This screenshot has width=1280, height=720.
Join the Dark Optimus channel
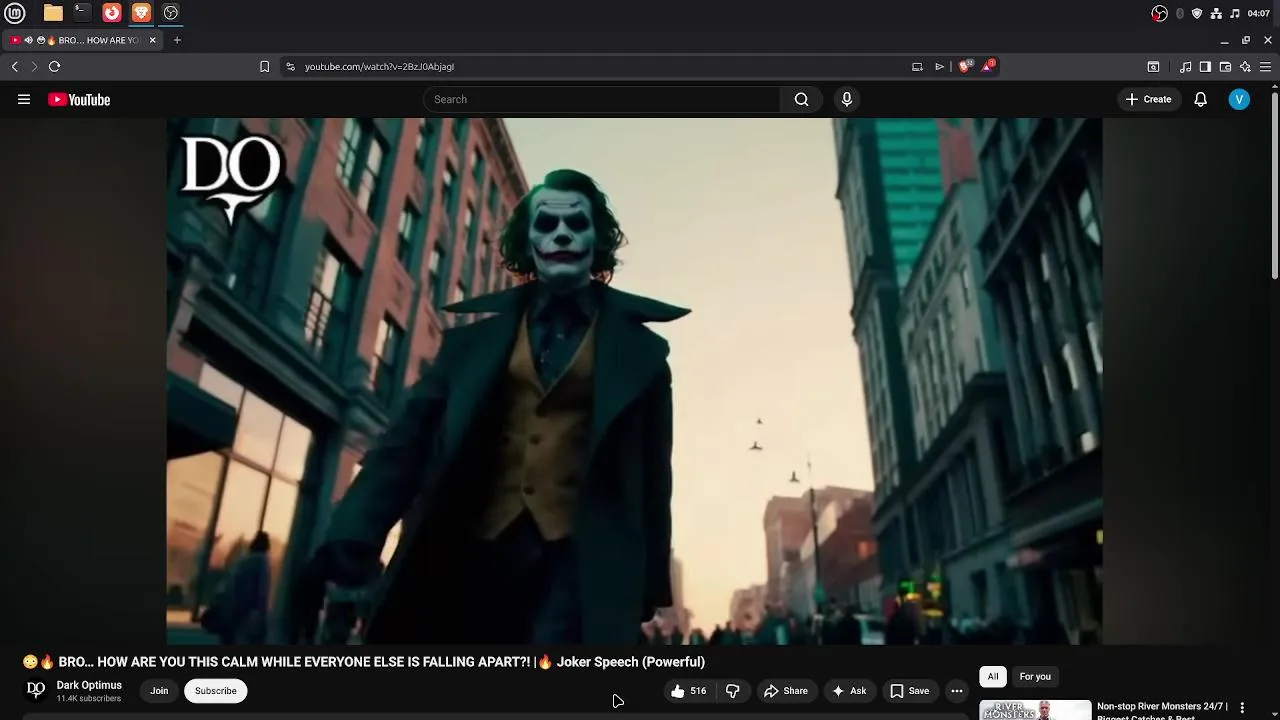click(x=159, y=691)
